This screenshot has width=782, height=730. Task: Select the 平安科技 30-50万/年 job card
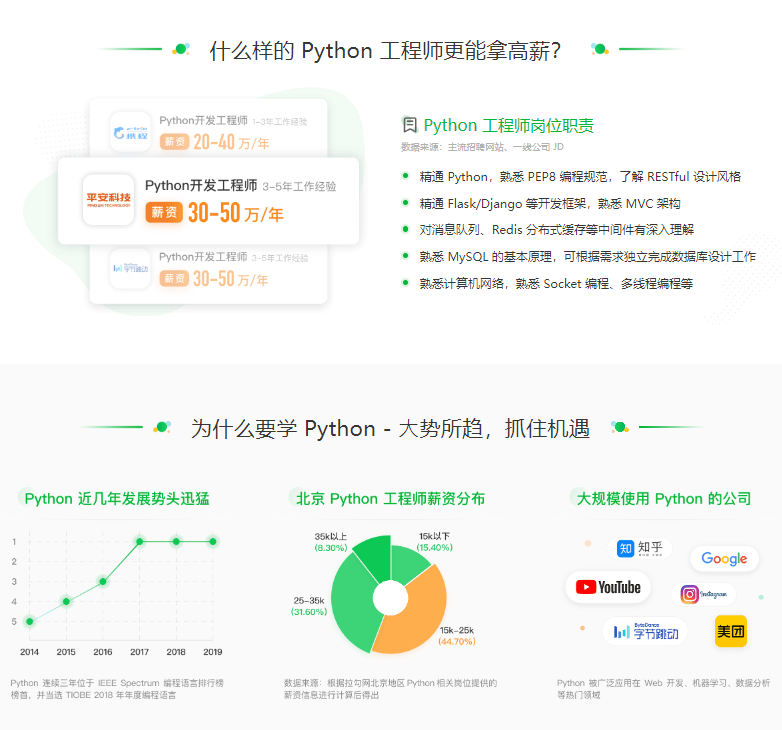tap(208, 201)
